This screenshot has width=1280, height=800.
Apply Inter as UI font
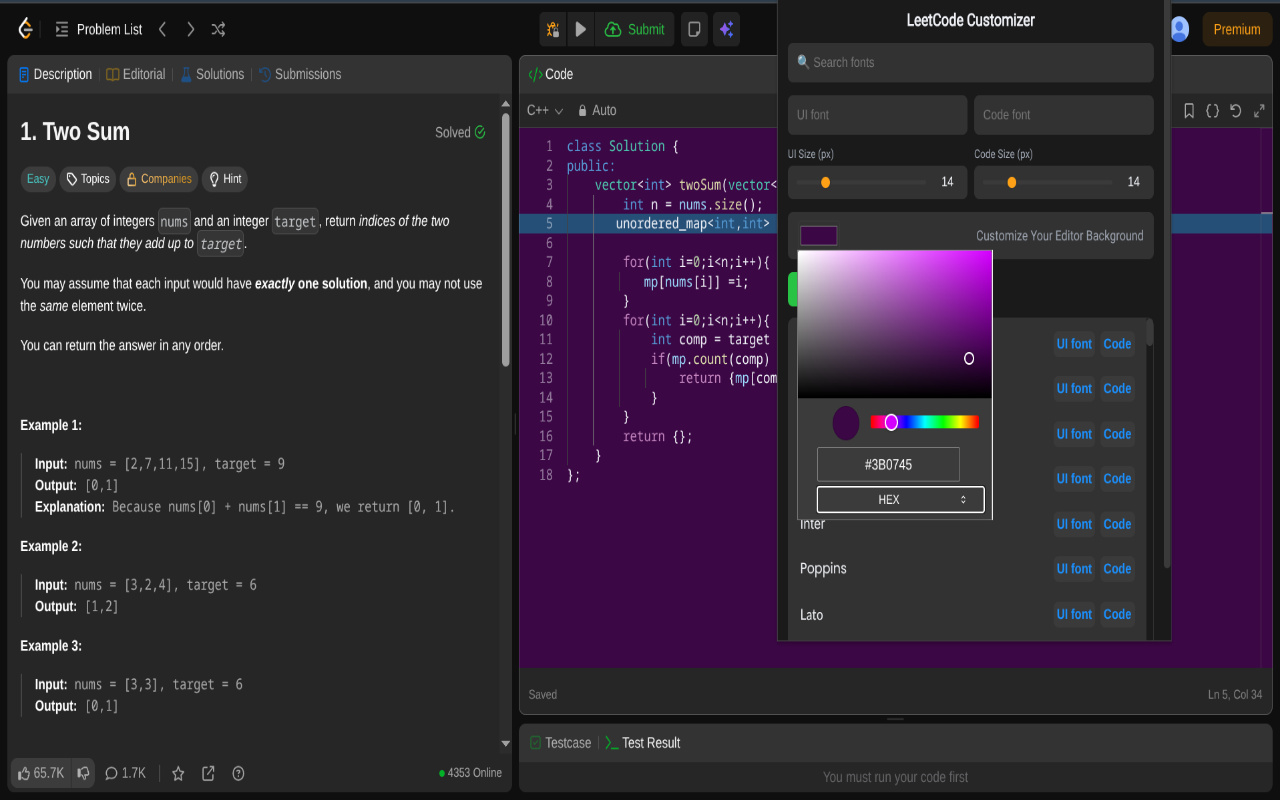tap(1074, 524)
